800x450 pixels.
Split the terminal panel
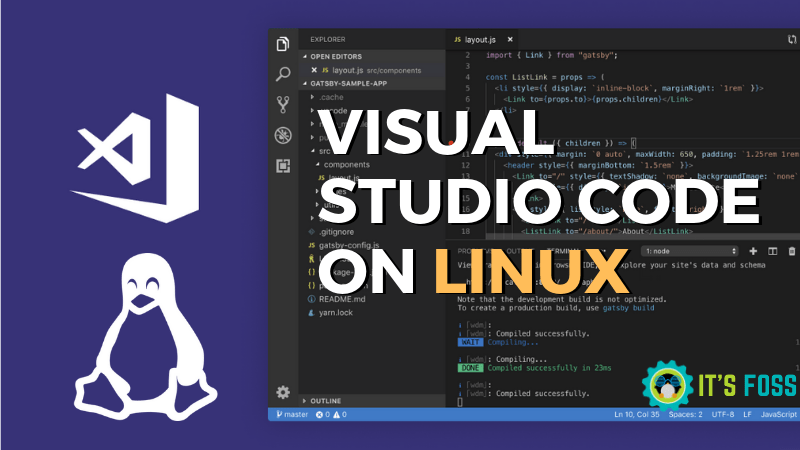(772, 251)
